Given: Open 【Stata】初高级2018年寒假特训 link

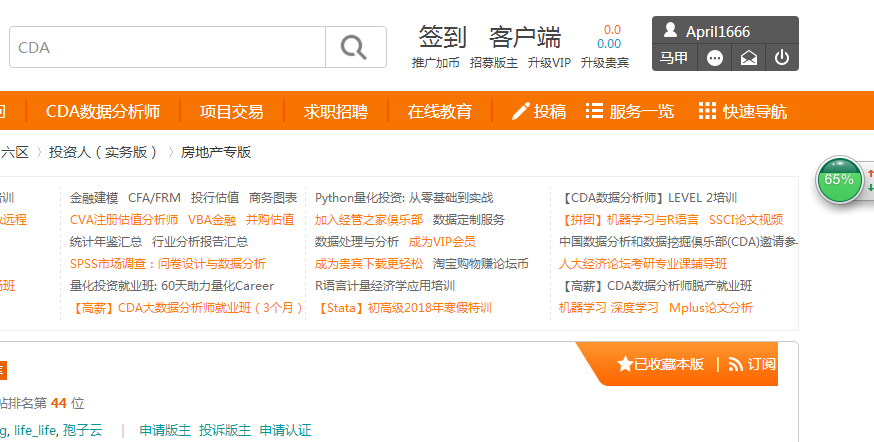Looking at the screenshot, I should coord(404,308).
